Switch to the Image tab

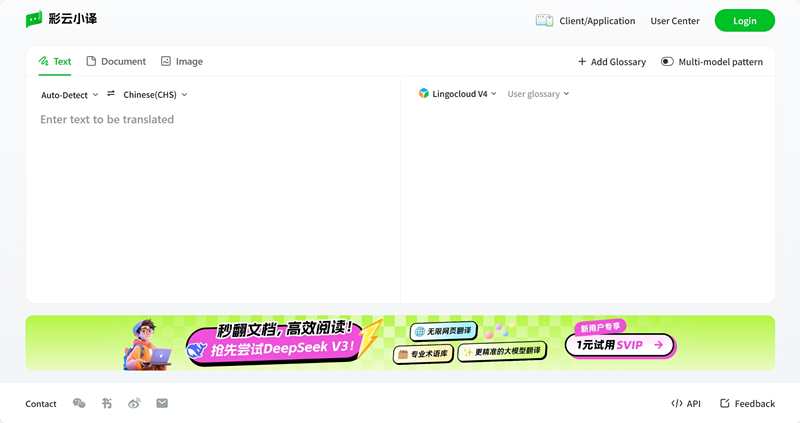click(182, 61)
